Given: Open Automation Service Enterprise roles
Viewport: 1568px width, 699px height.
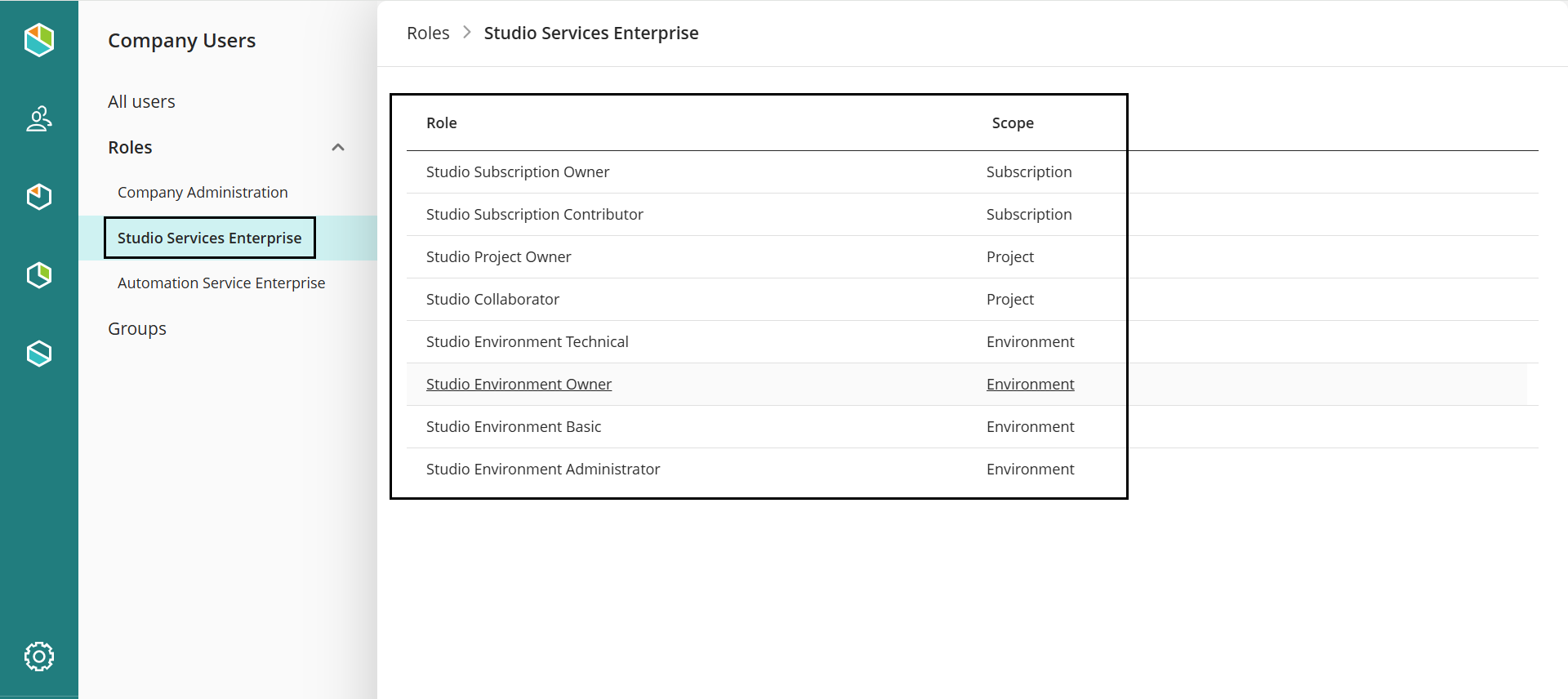Looking at the screenshot, I should (x=221, y=283).
